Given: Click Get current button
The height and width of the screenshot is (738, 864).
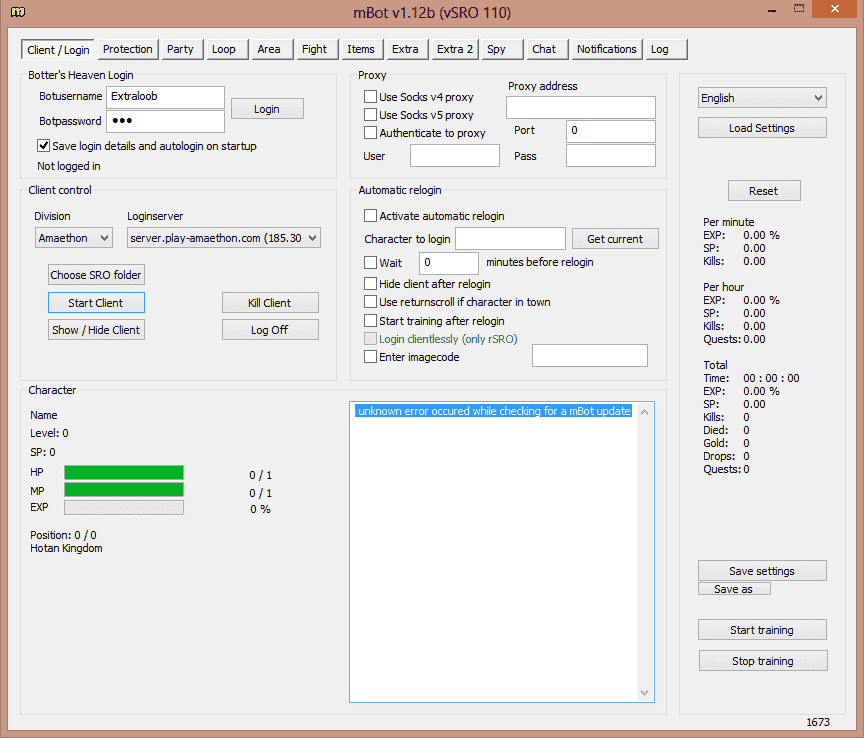Looking at the screenshot, I should click(x=615, y=239).
